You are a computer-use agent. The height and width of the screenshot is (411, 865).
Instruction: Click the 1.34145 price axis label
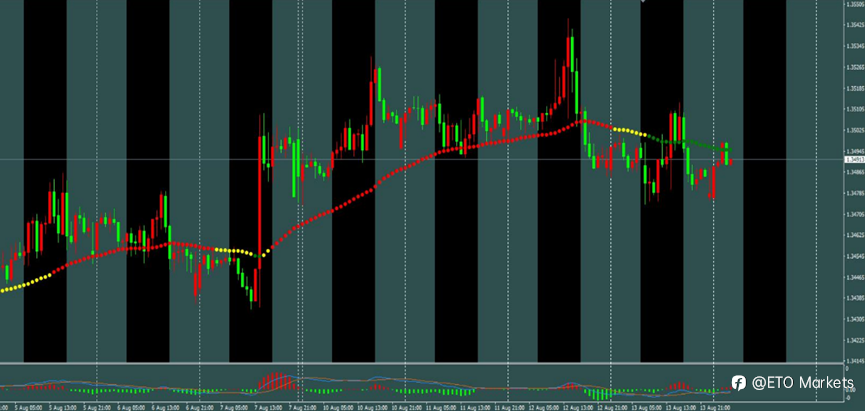pyautogui.click(x=855, y=361)
